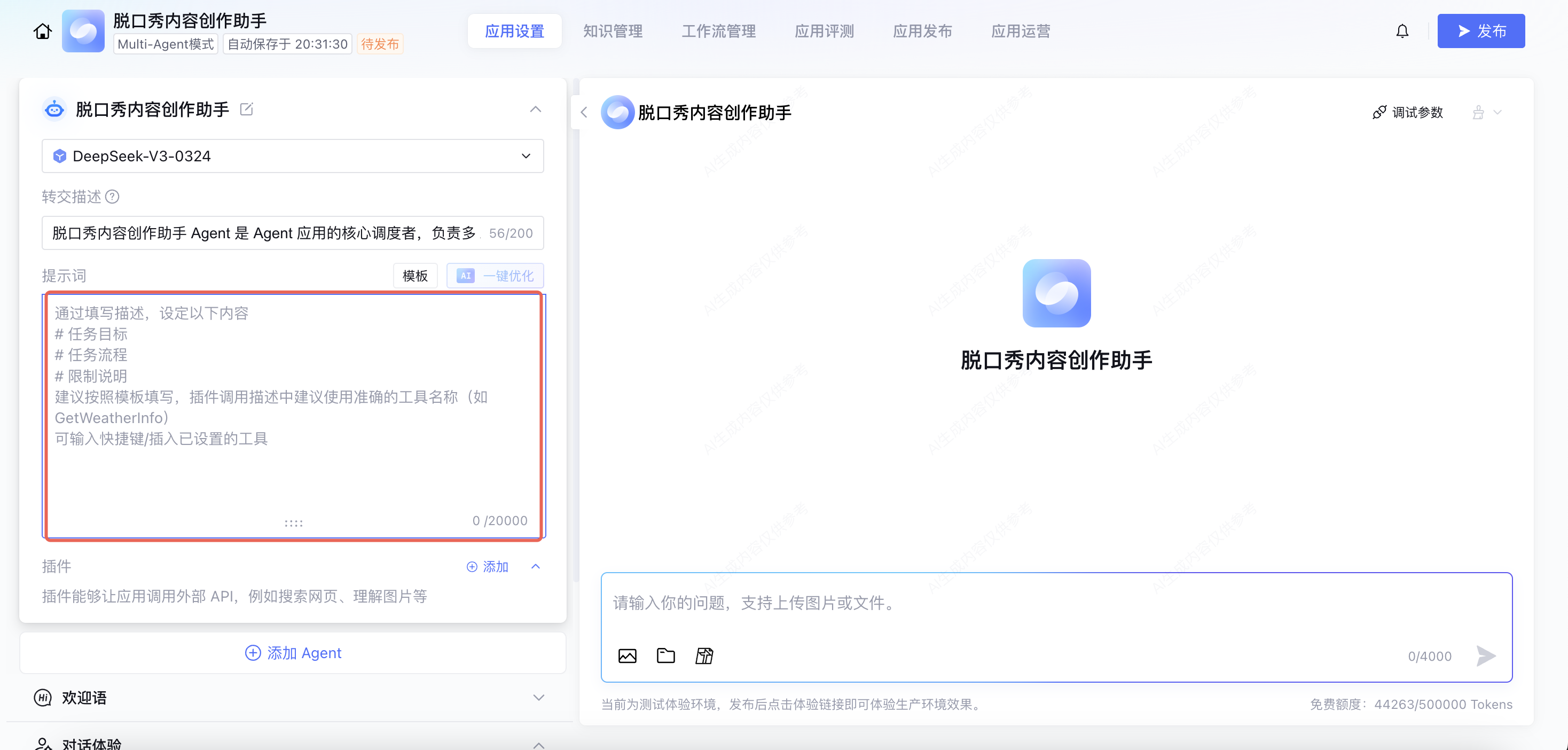The image size is (1568, 750).
Task: Open 调试参数 debug settings
Action: click(x=1407, y=113)
